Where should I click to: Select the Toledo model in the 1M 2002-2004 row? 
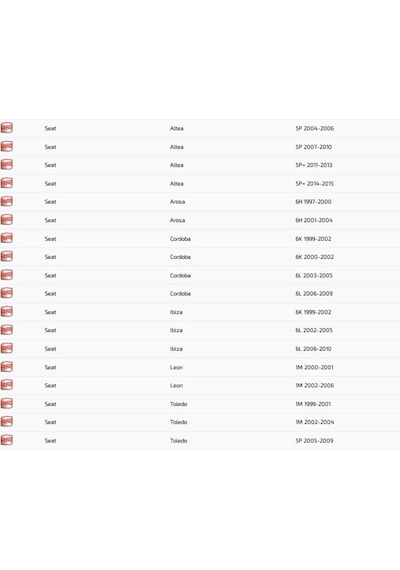179,422
